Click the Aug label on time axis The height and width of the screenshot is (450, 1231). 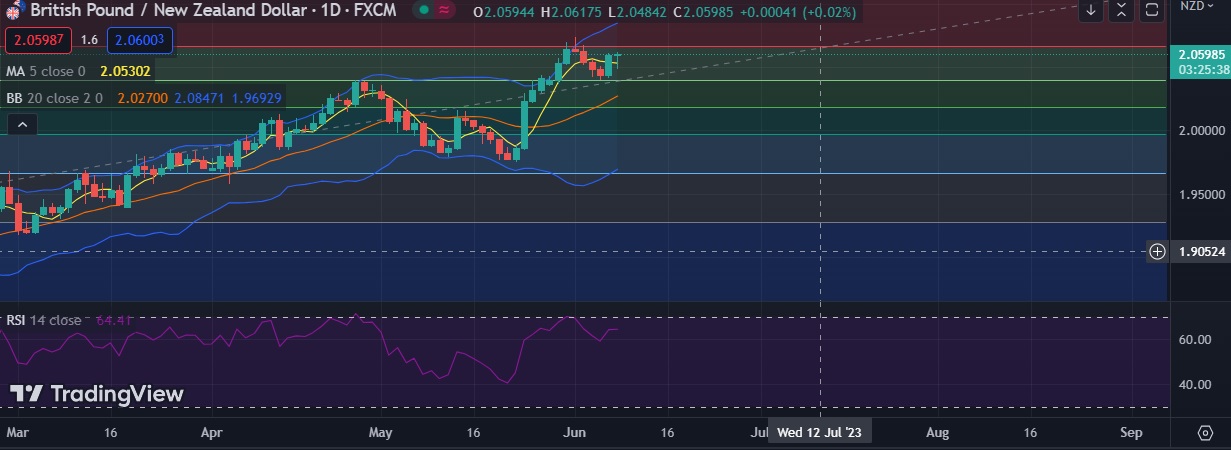point(937,433)
